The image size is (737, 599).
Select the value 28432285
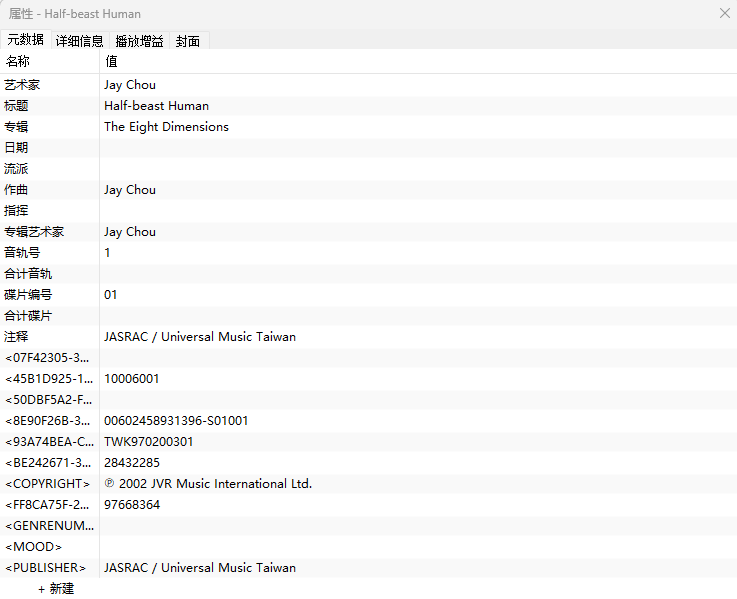(132, 463)
